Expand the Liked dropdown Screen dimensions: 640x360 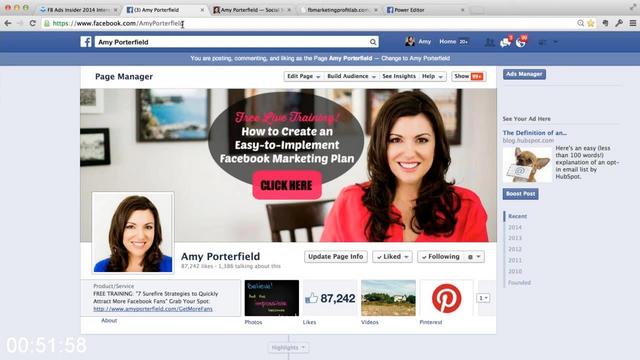392,257
